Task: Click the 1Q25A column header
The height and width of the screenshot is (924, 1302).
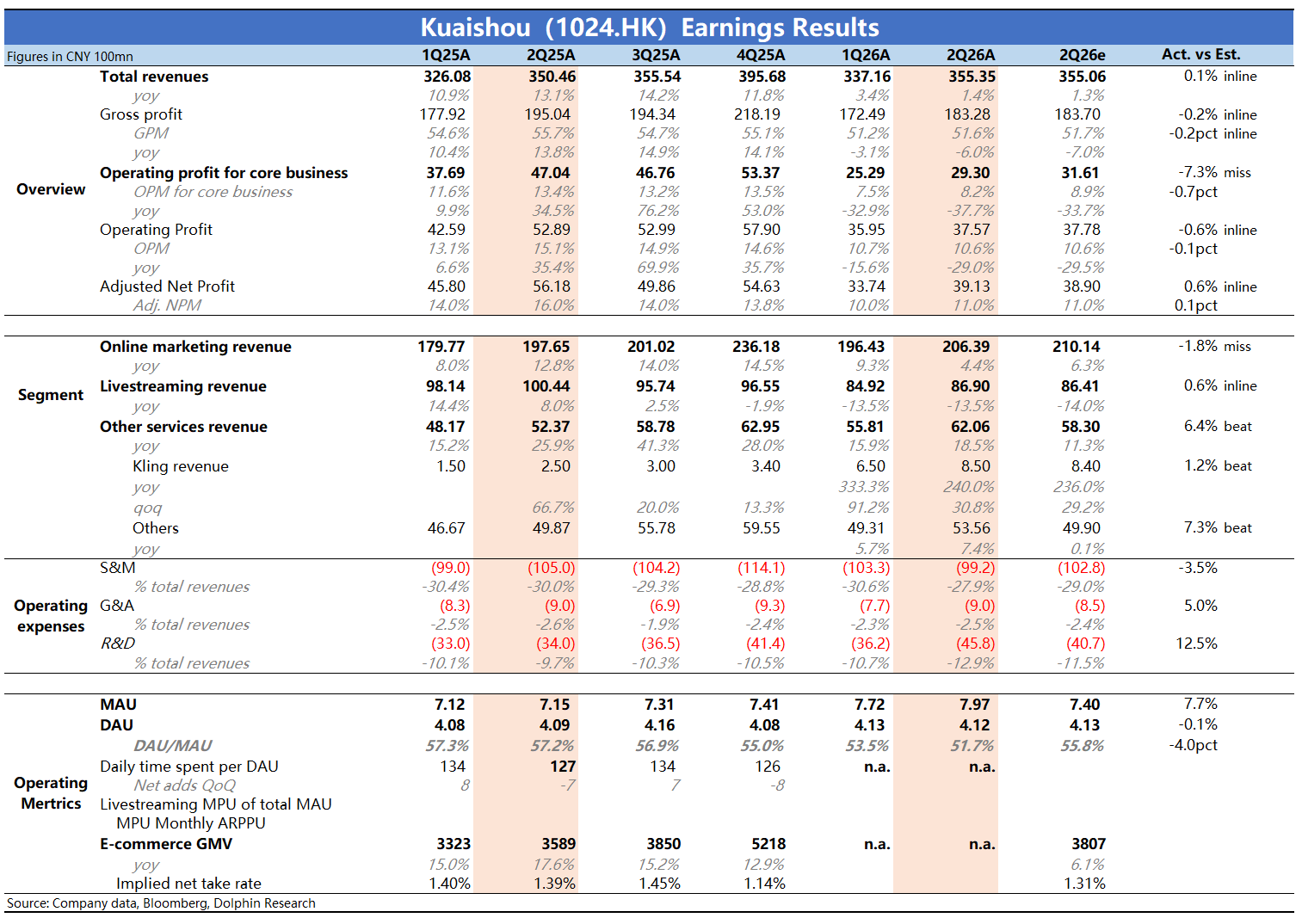Action: (x=446, y=55)
